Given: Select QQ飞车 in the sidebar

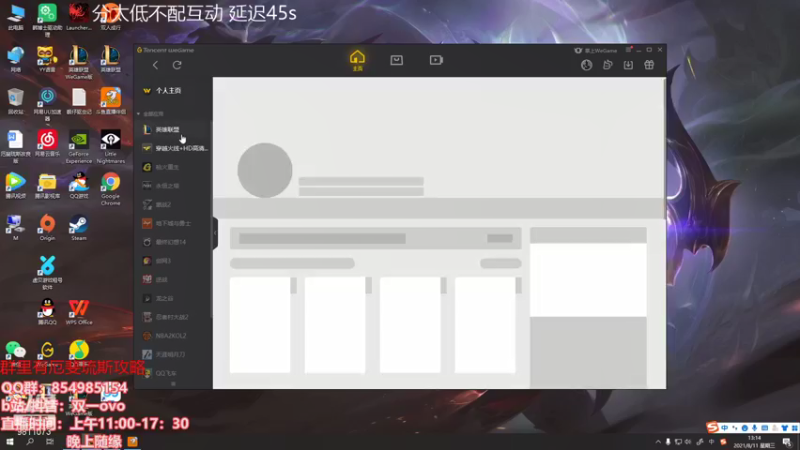Looking at the screenshot, I should pos(173,373).
